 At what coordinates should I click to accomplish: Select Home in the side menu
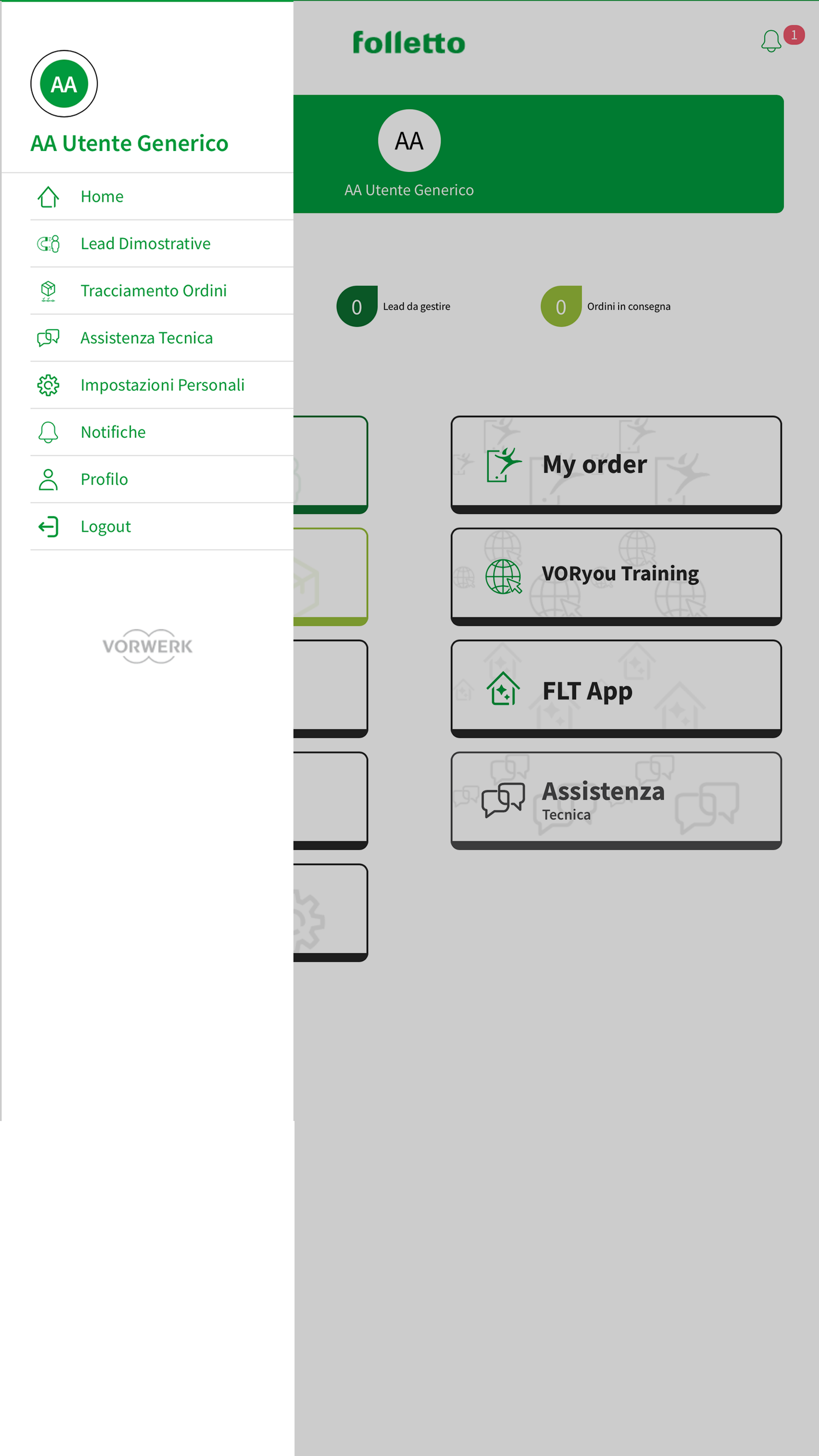point(162,197)
